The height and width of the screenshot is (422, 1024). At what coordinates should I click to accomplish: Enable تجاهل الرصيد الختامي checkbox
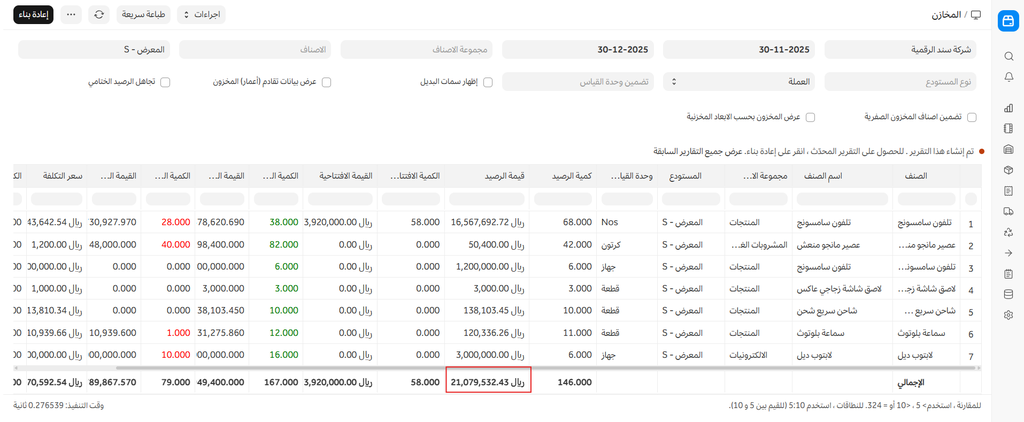pyautogui.click(x=166, y=82)
